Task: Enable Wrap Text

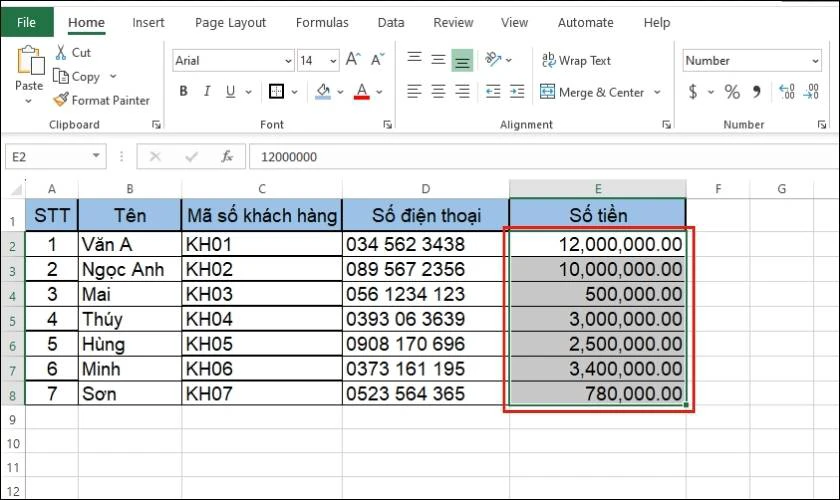Action: pyautogui.click(x=576, y=61)
